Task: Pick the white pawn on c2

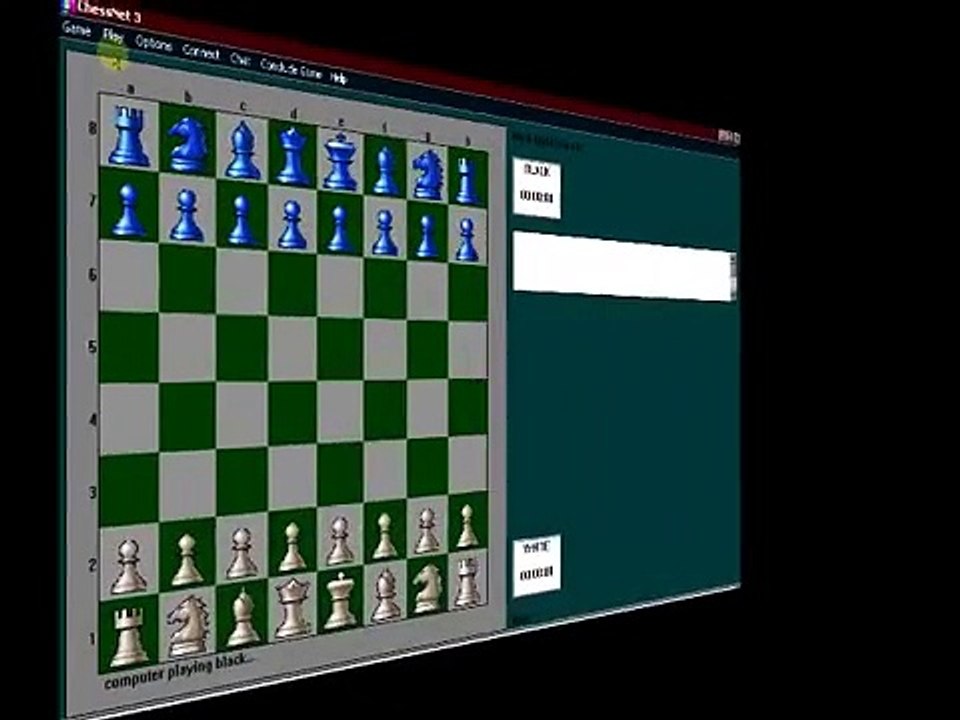Action: pos(242,553)
